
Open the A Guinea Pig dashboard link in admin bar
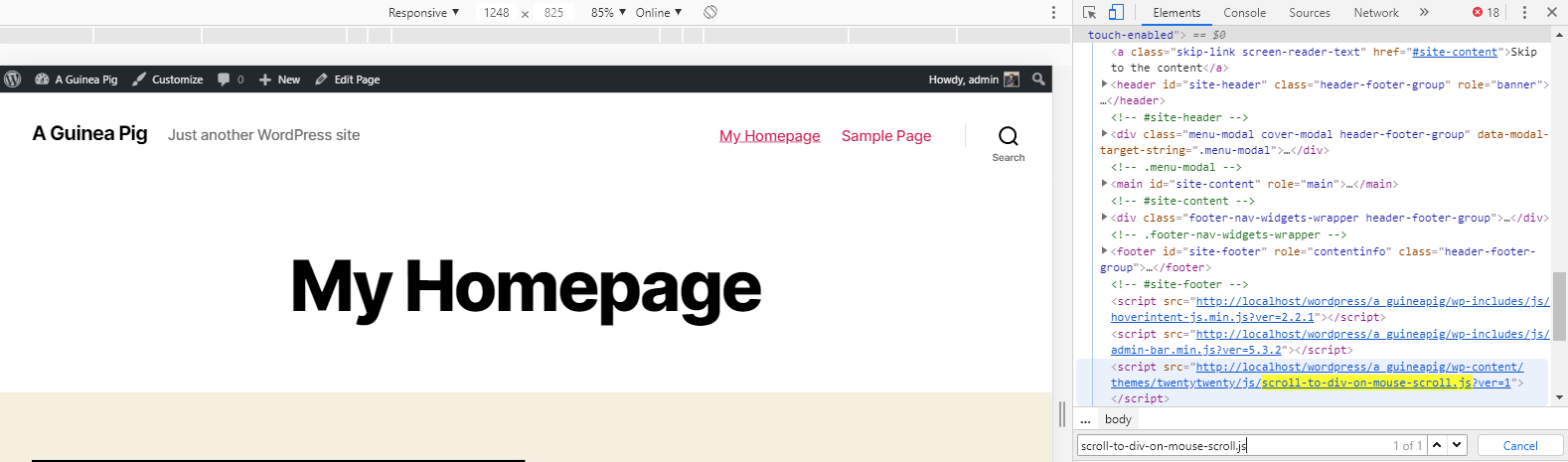coord(77,79)
